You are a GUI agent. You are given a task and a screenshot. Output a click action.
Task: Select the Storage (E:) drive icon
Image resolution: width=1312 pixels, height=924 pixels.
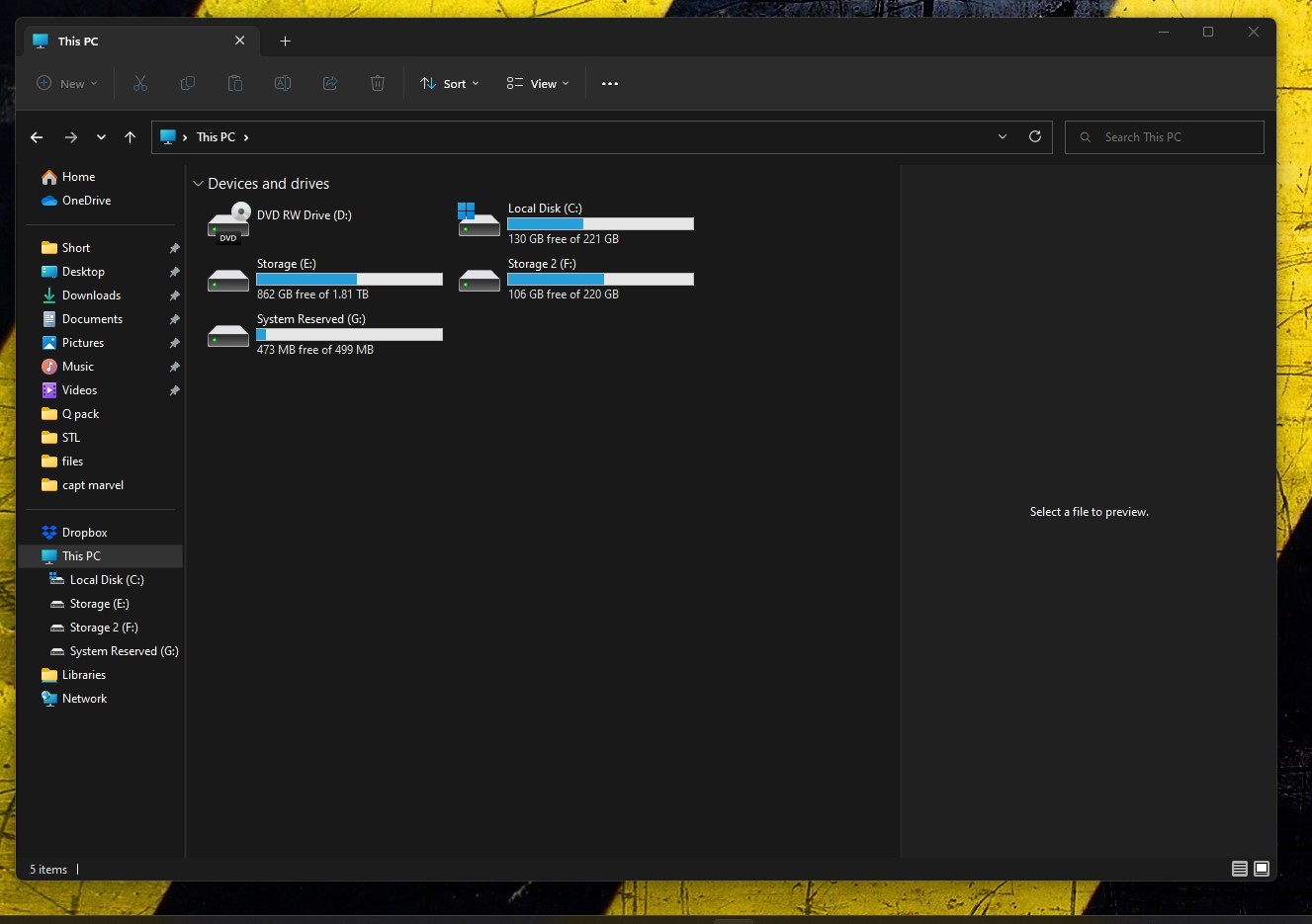tap(228, 281)
